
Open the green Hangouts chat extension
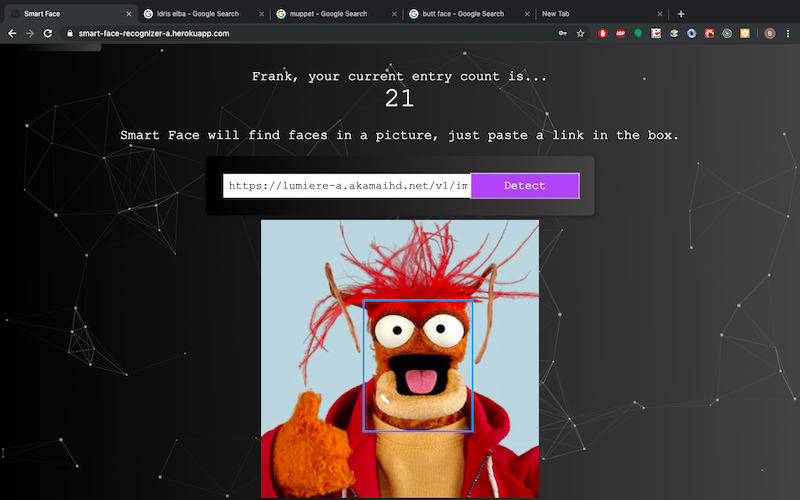tap(638, 34)
